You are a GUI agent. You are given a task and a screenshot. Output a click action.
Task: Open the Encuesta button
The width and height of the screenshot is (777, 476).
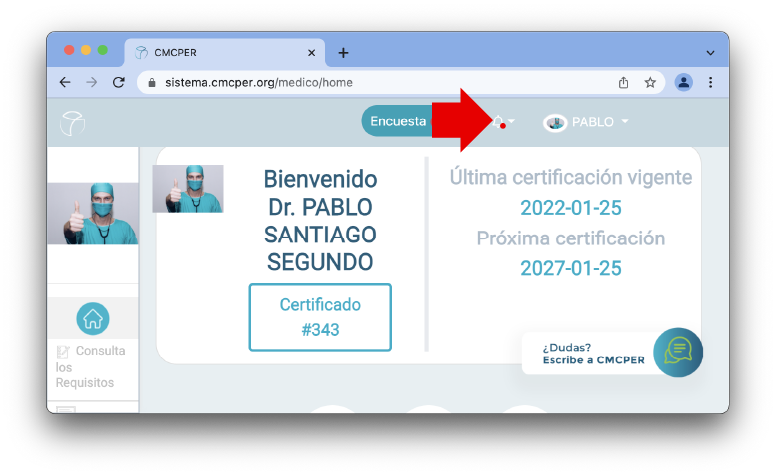pyautogui.click(x=398, y=121)
